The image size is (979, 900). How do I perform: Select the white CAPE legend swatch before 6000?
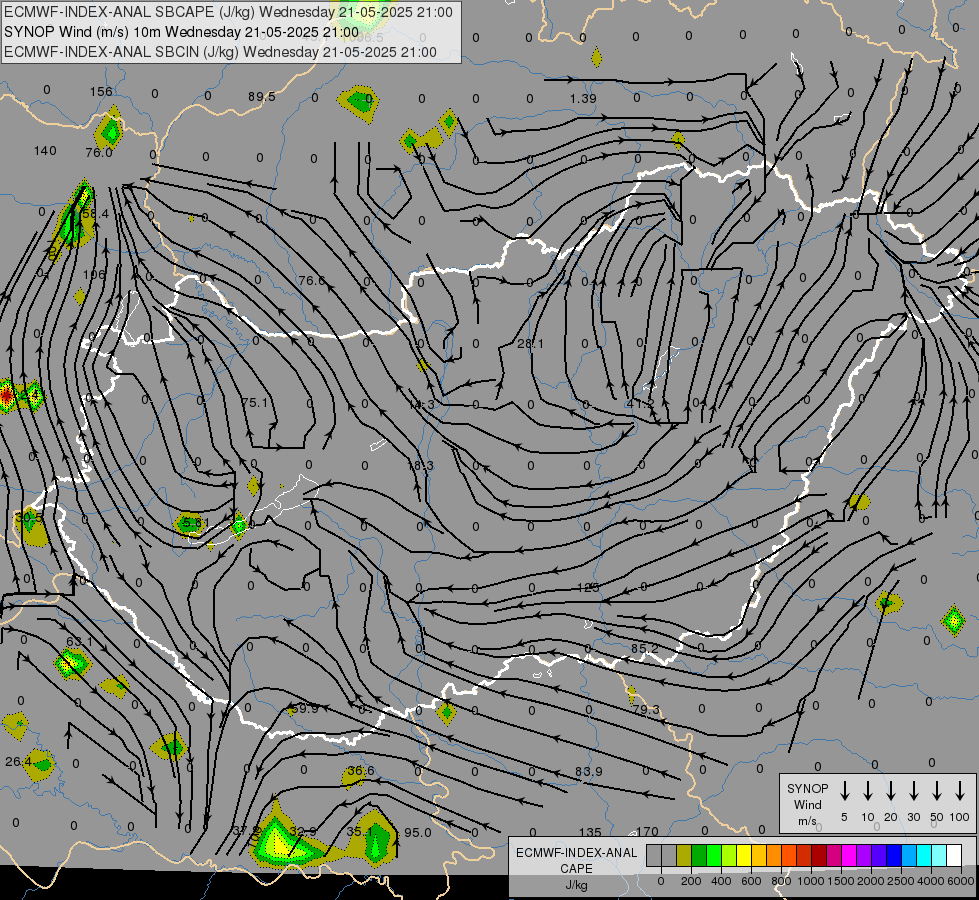click(x=954, y=856)
